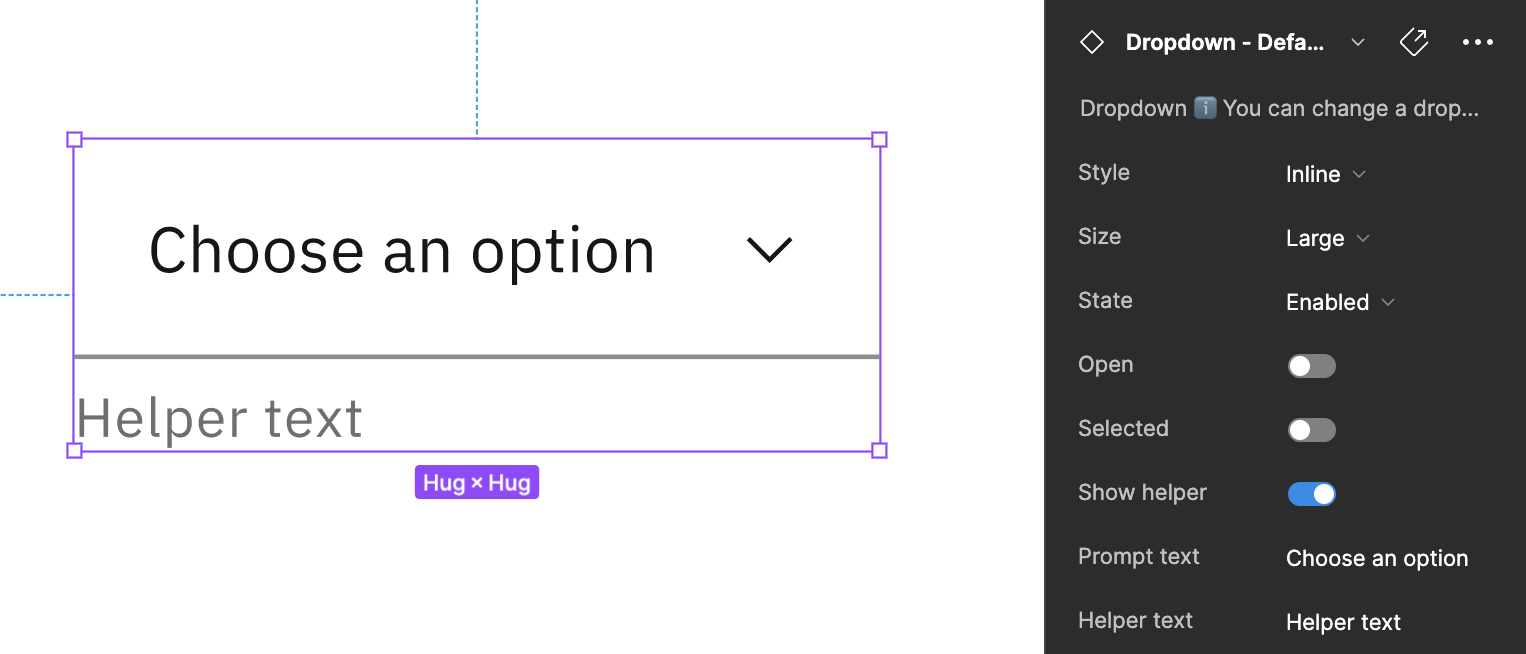1526x654 pixels.
Task: Click the info icon beside Dropdown description
Action: coord(1205,108)
